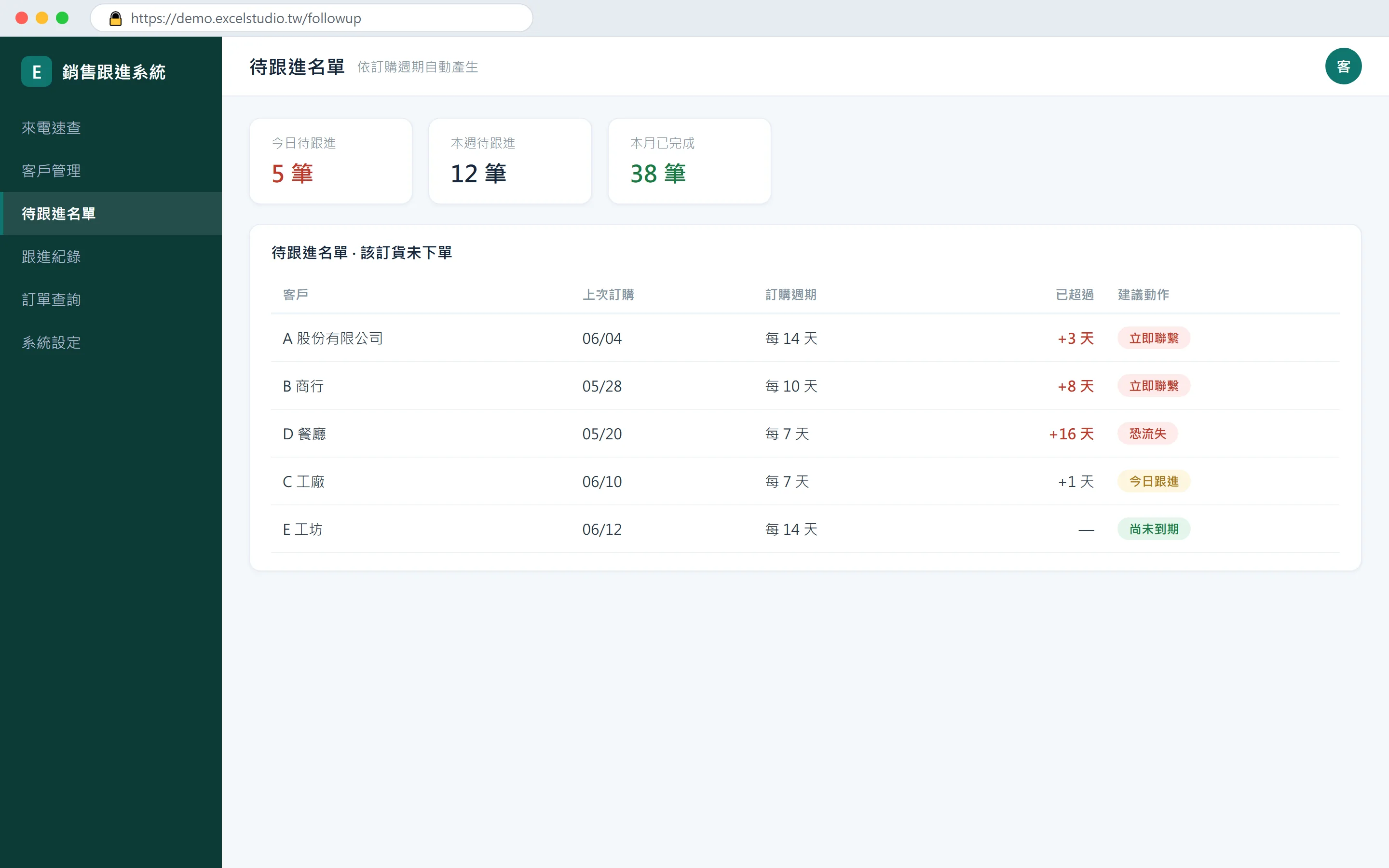The width and height of the screenshot is (1389, 868).
Task: Click the browser URL address field
Action: click(x=311, y=18)
